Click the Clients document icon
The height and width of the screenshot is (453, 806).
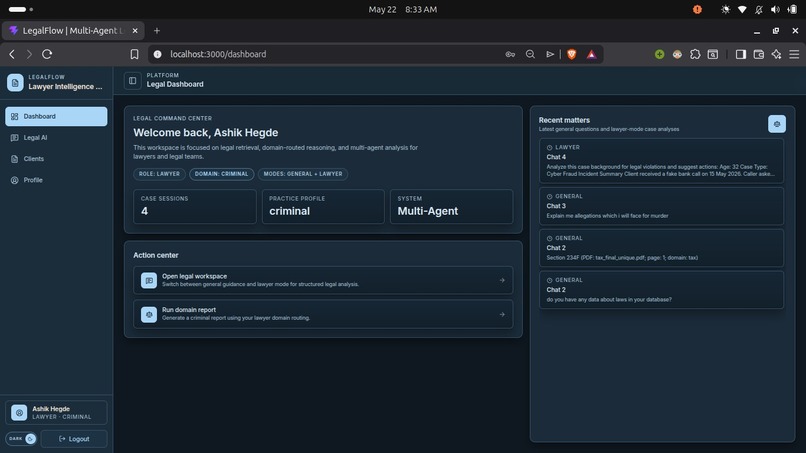tap(14, 159)
